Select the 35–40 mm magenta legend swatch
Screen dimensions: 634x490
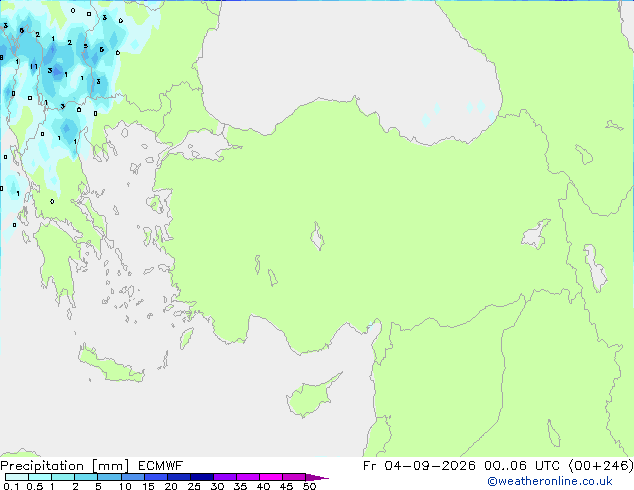(247, 477)
